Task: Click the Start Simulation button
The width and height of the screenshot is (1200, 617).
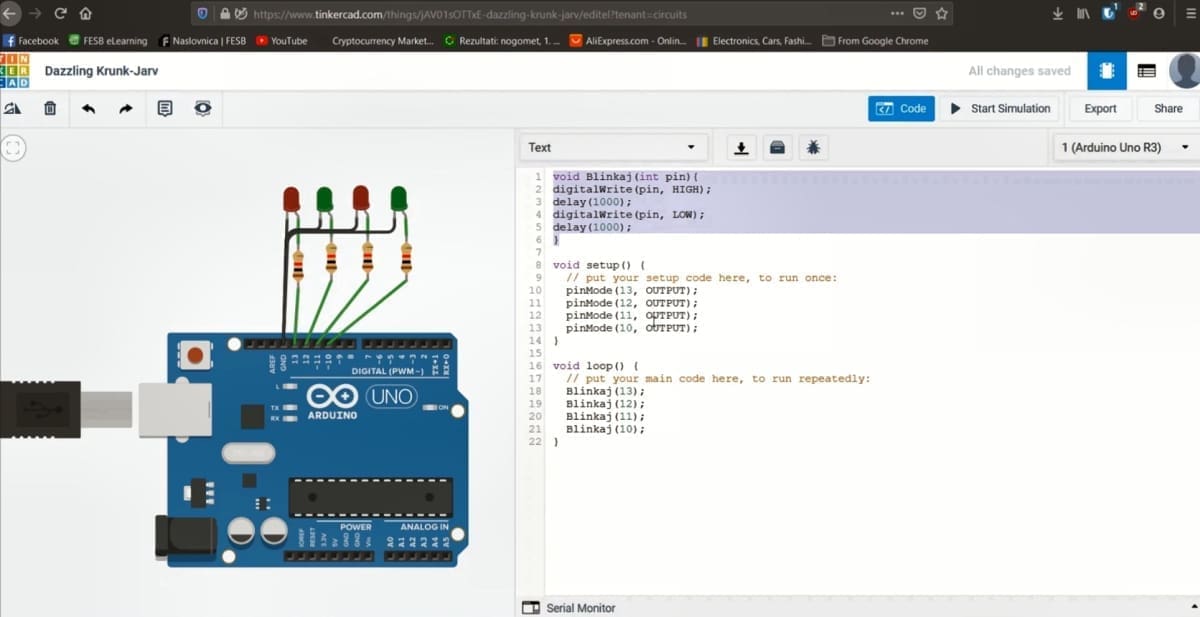Action: [x=1000, y=108]
